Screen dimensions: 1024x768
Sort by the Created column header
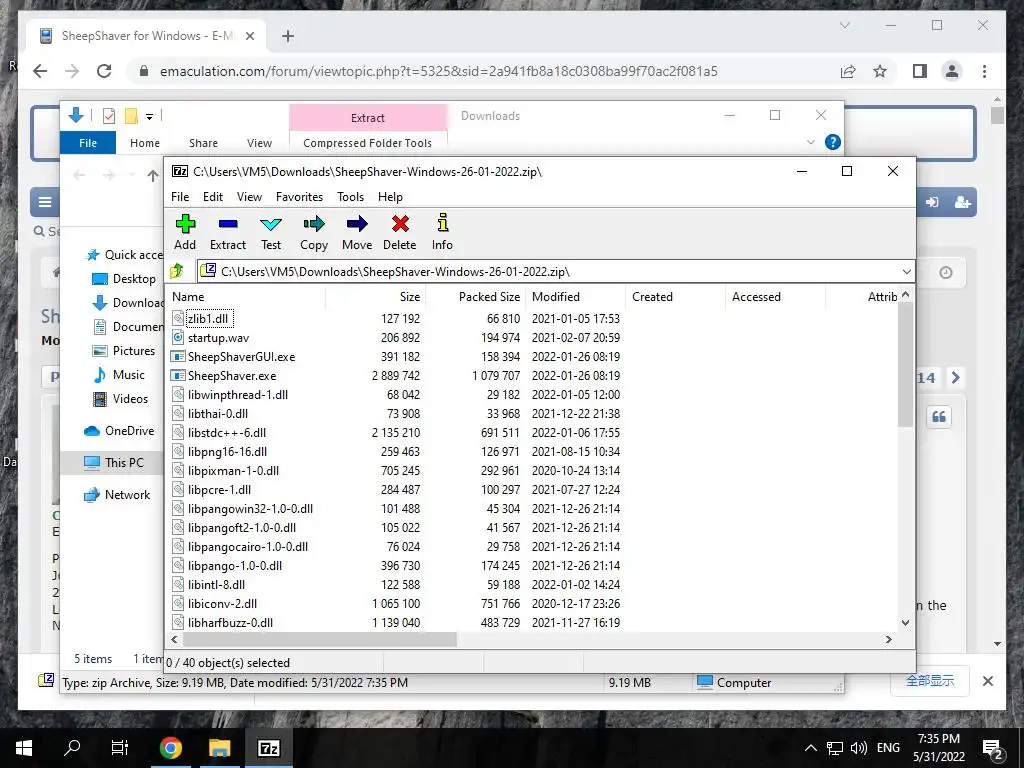click(x=676, y=296)
